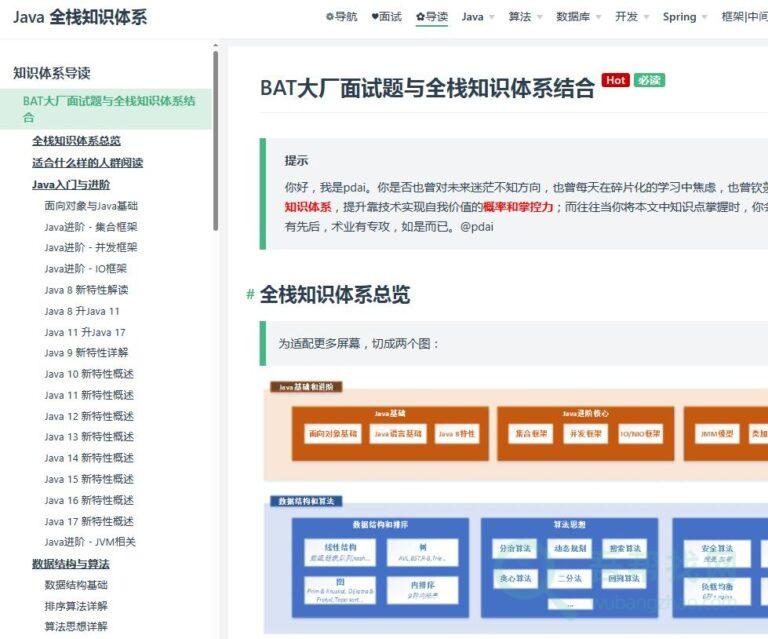Click the red Hot badge
The width and height of the screenshot is (768, 639).
(x=615, y=81)
